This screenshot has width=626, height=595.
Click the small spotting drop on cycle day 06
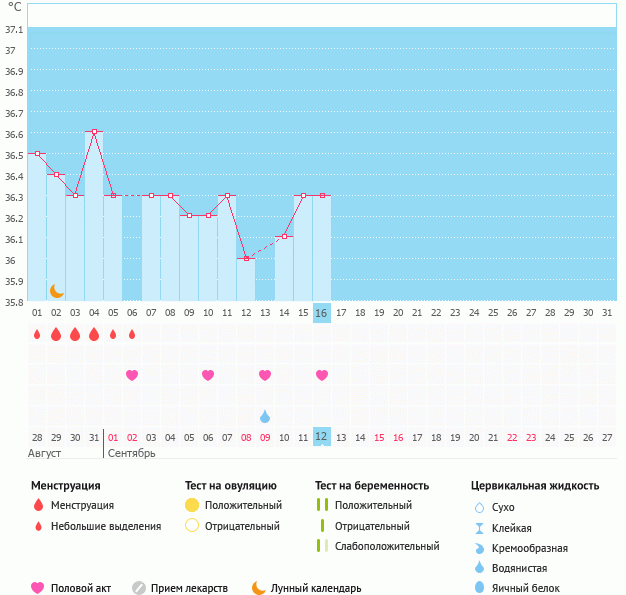pos(132,334)
